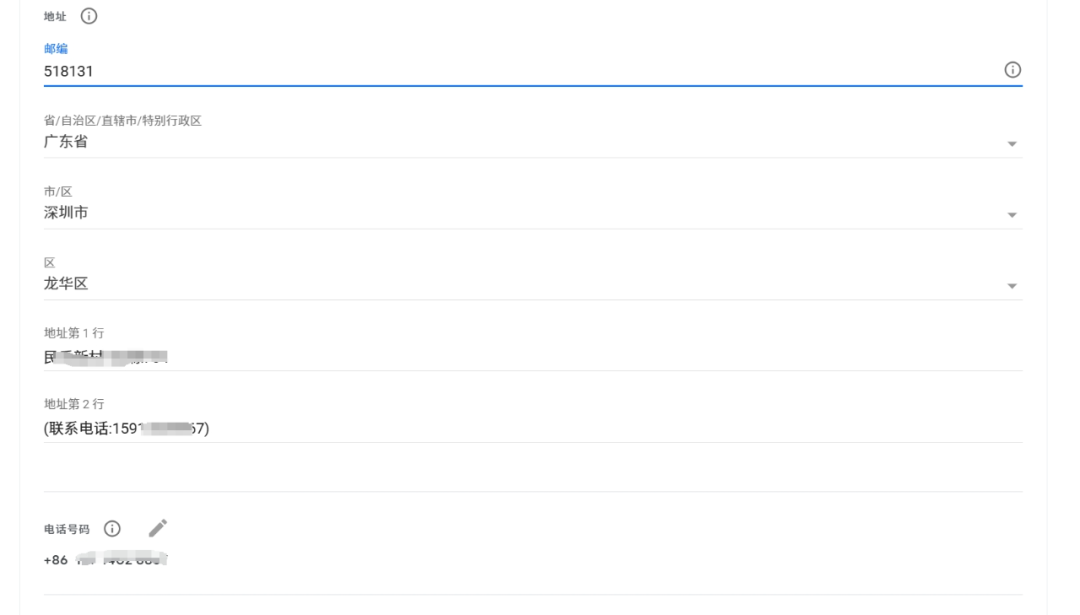Edit phone number with the pencil icon
This screenshot has height=615, width=1080.
coord(158,528)
